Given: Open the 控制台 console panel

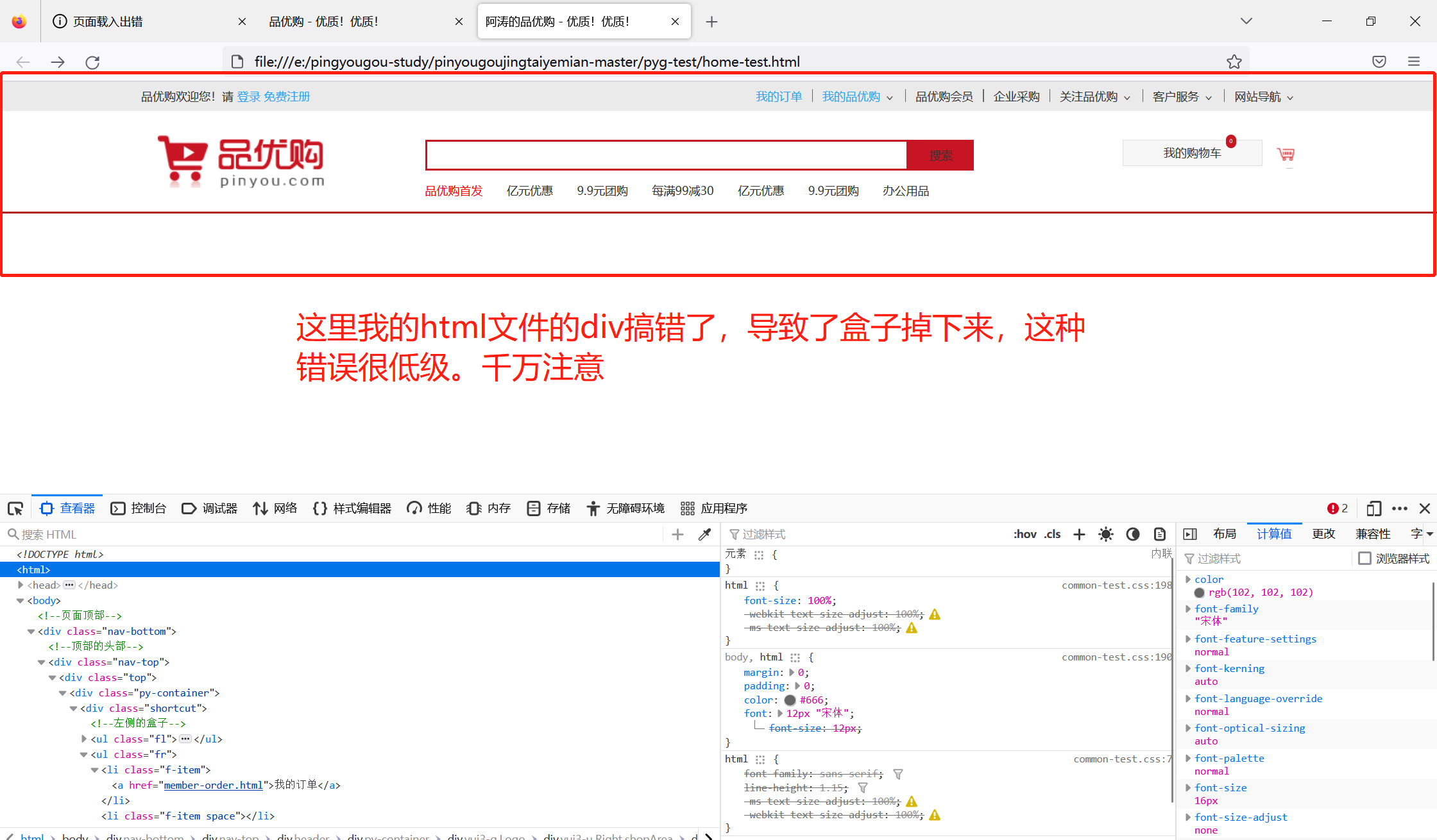Looking at the screenshot, I should click(x=139, y=508).
